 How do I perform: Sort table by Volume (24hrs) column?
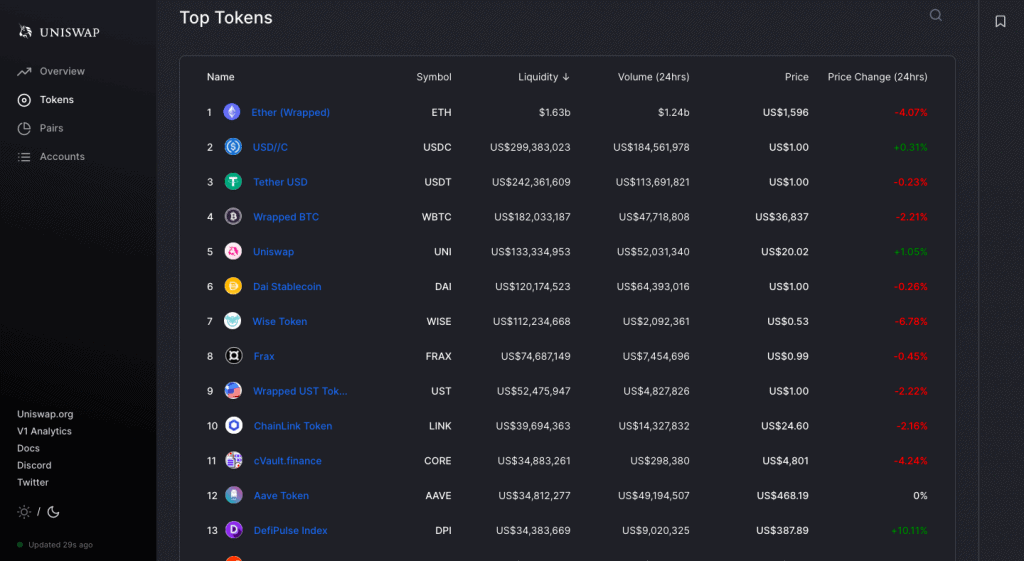pyautogui.click(x=654, y=77)
